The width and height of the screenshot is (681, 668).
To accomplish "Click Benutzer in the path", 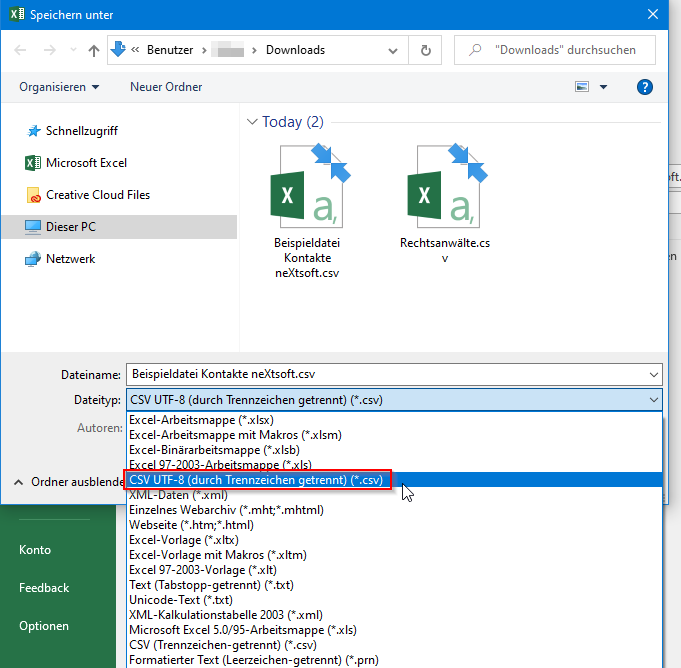I will point(170,50).
